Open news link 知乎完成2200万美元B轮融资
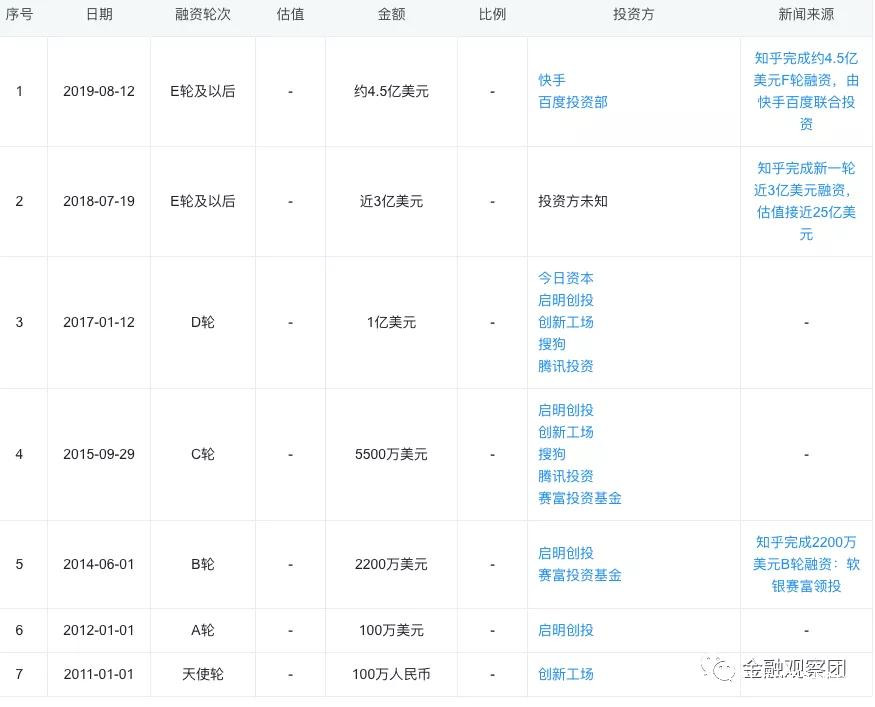The height and width of the screenshot is (707, 875). [806, 564]
